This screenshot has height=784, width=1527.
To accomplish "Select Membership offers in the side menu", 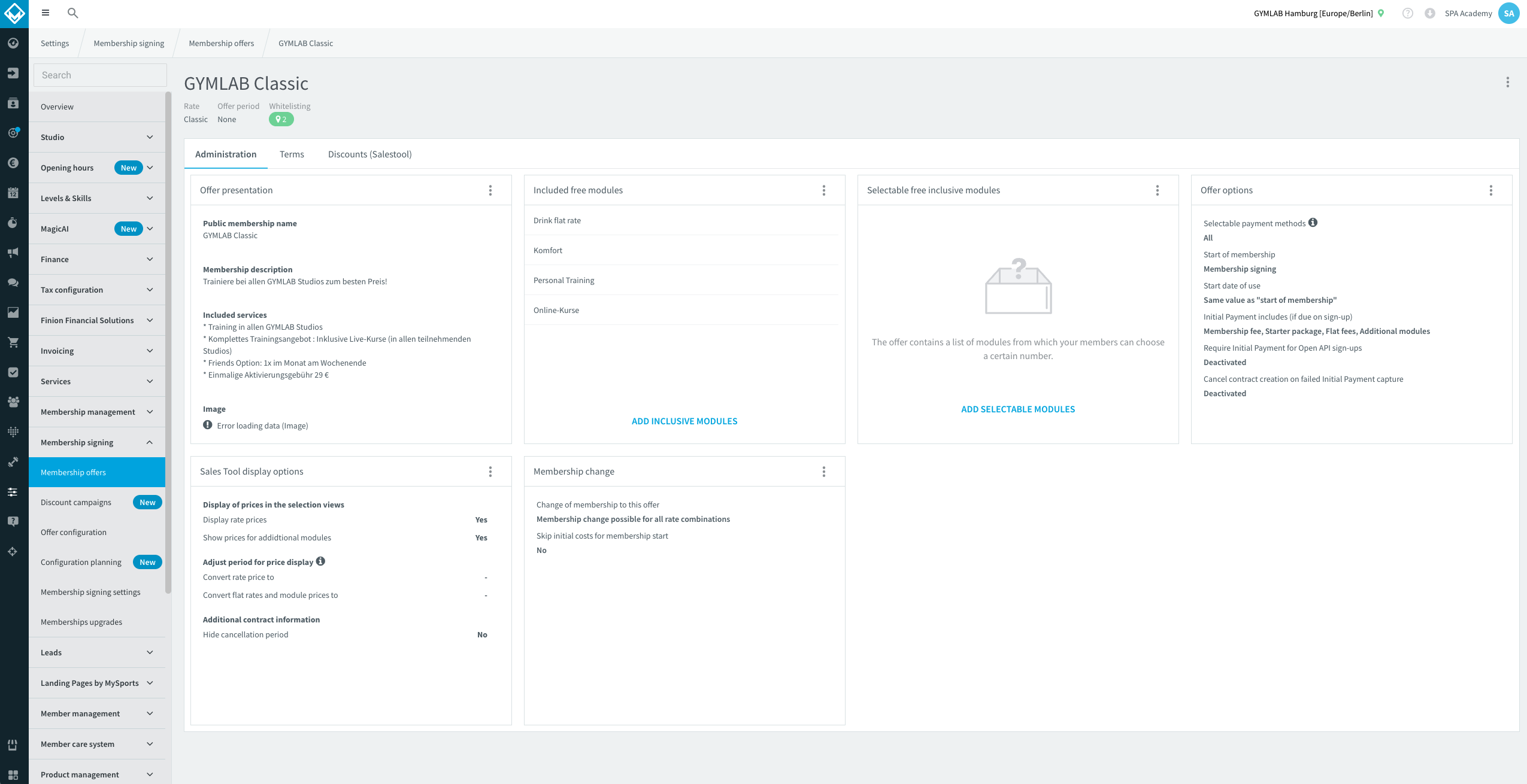I will pyautogui.click(x=97, y=472).
